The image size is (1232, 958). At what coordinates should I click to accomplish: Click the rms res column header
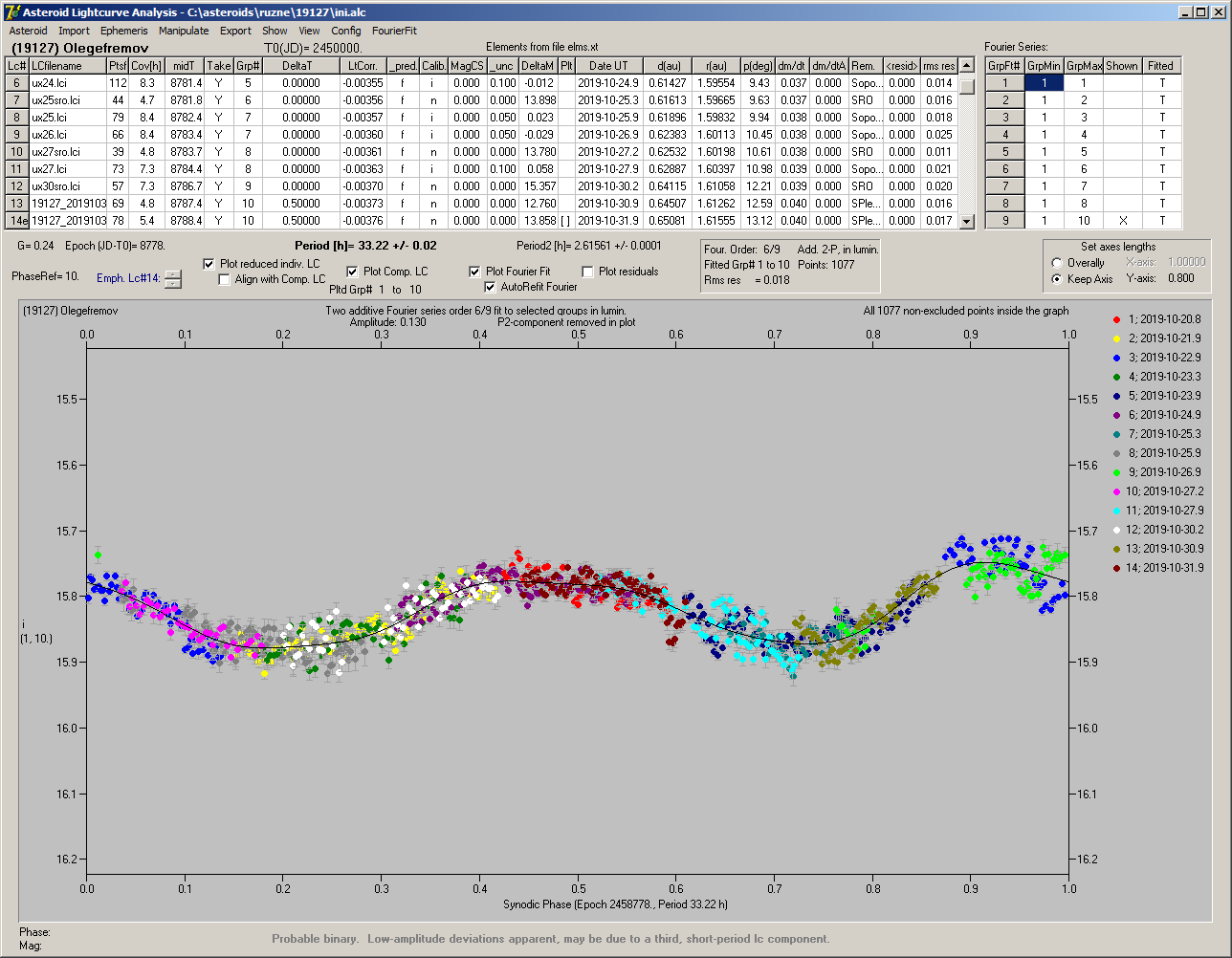click(x=939, y=66)
